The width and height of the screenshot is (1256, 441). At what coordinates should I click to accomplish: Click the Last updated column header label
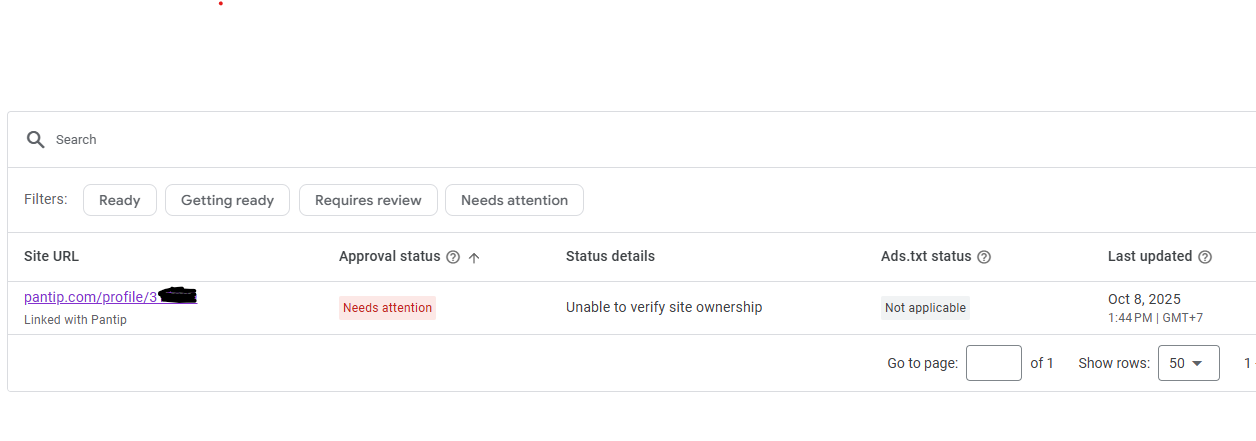pos(1149,256)
